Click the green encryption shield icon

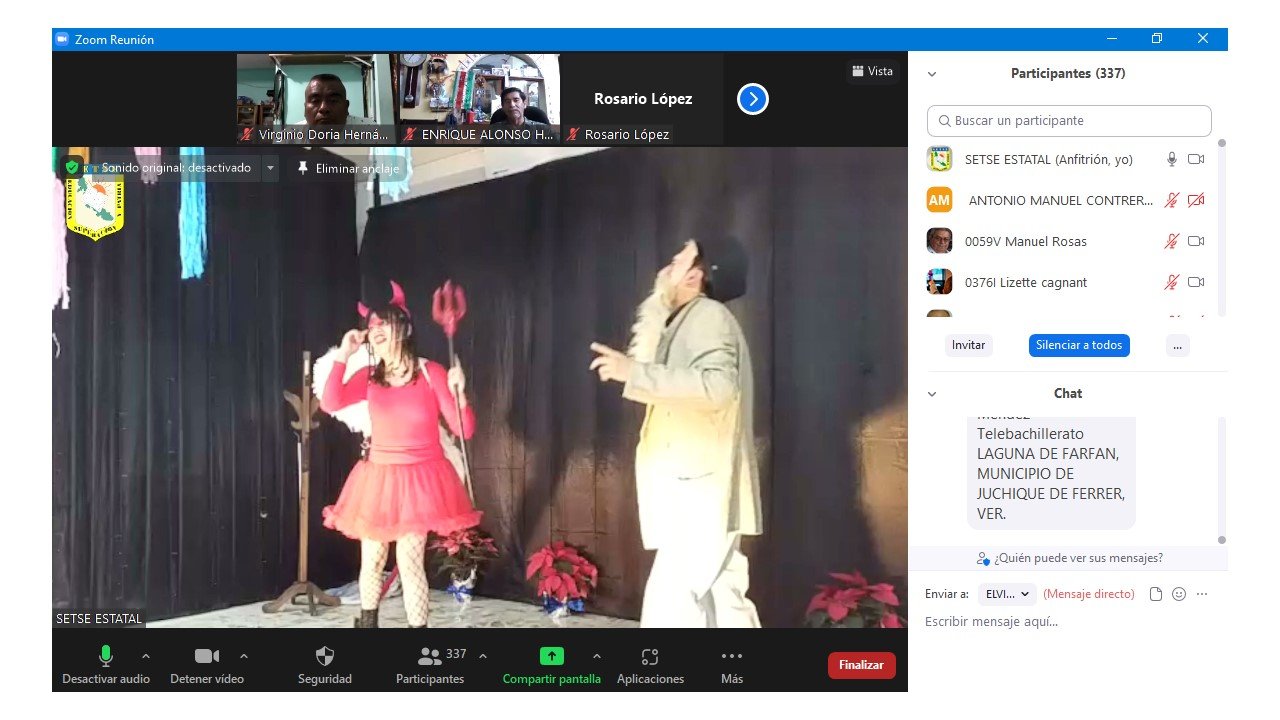click(72, 168)
